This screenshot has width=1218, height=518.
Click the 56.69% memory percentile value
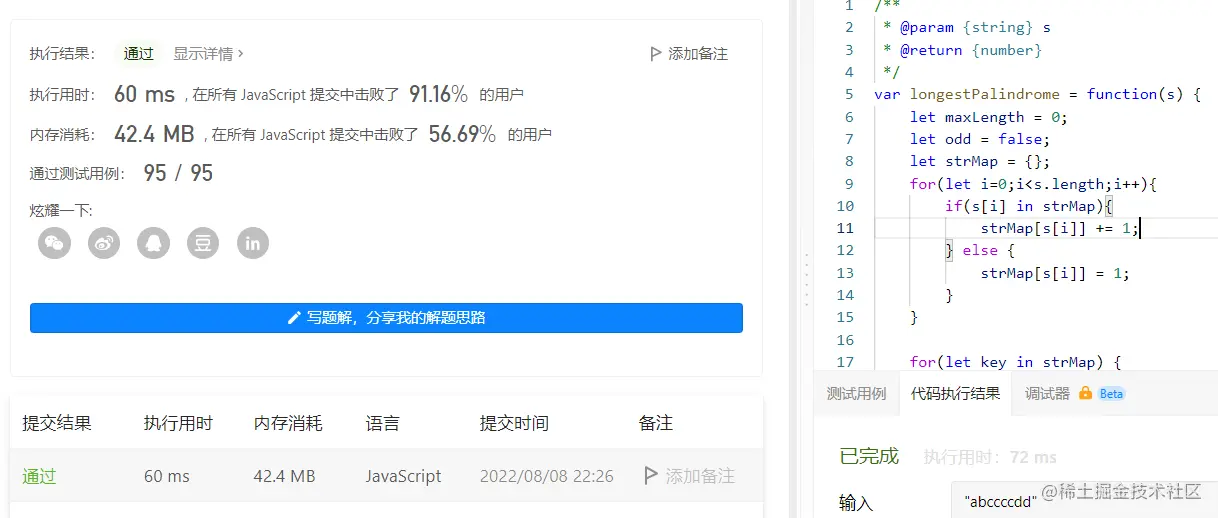(462, 134)
